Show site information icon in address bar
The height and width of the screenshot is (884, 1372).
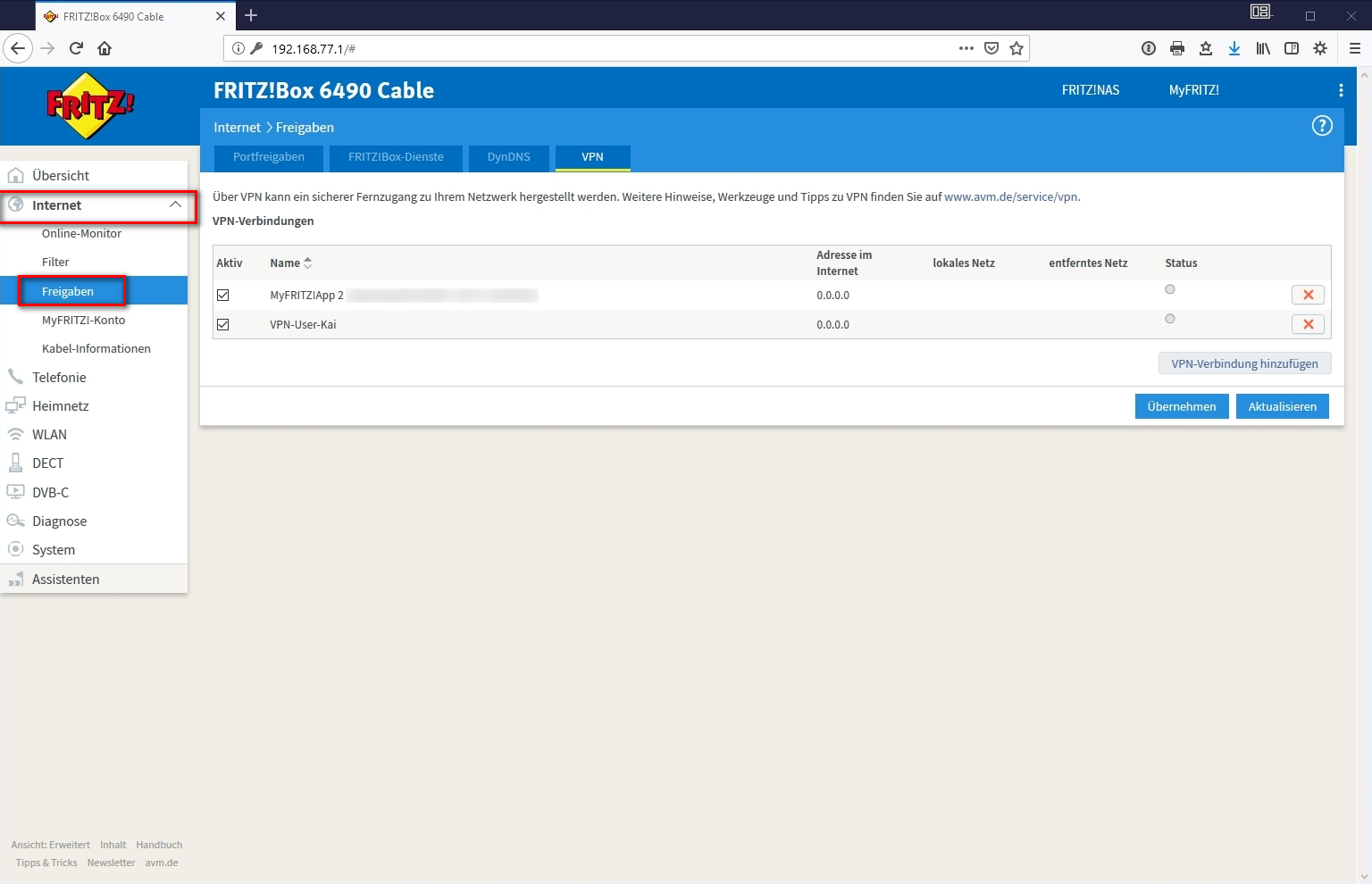(x=238, y=48)
